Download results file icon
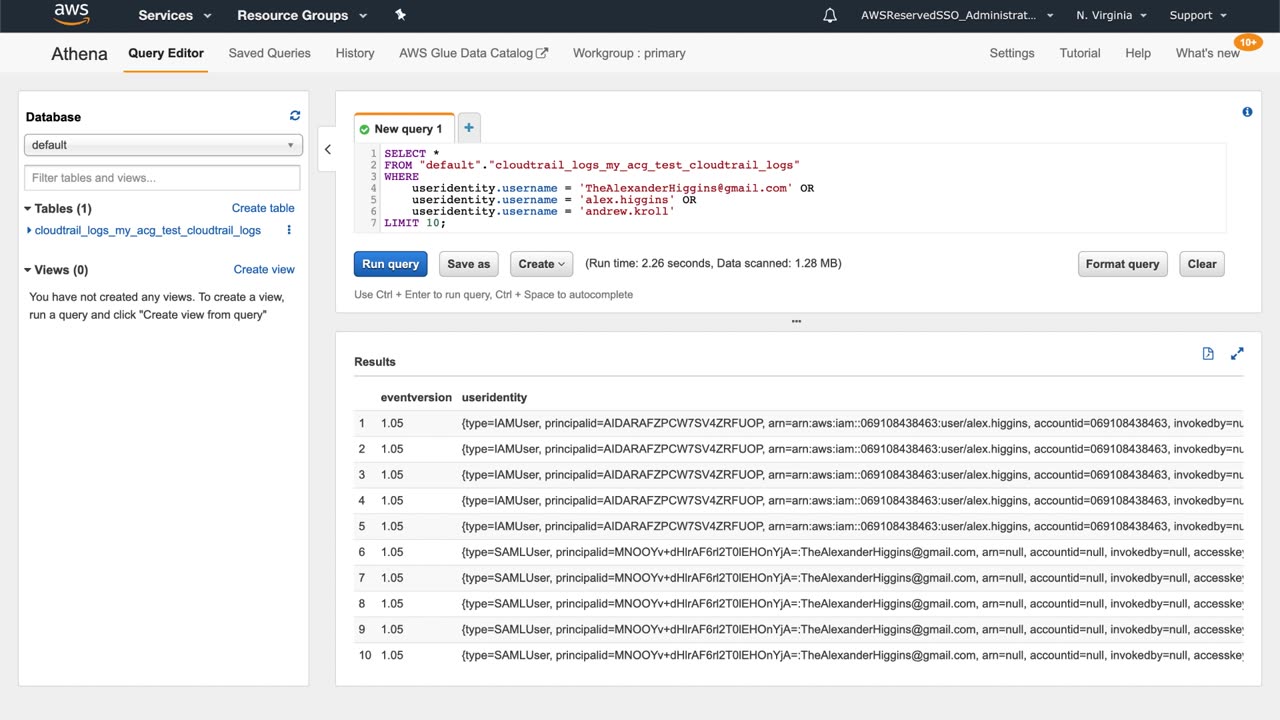 1208,354
